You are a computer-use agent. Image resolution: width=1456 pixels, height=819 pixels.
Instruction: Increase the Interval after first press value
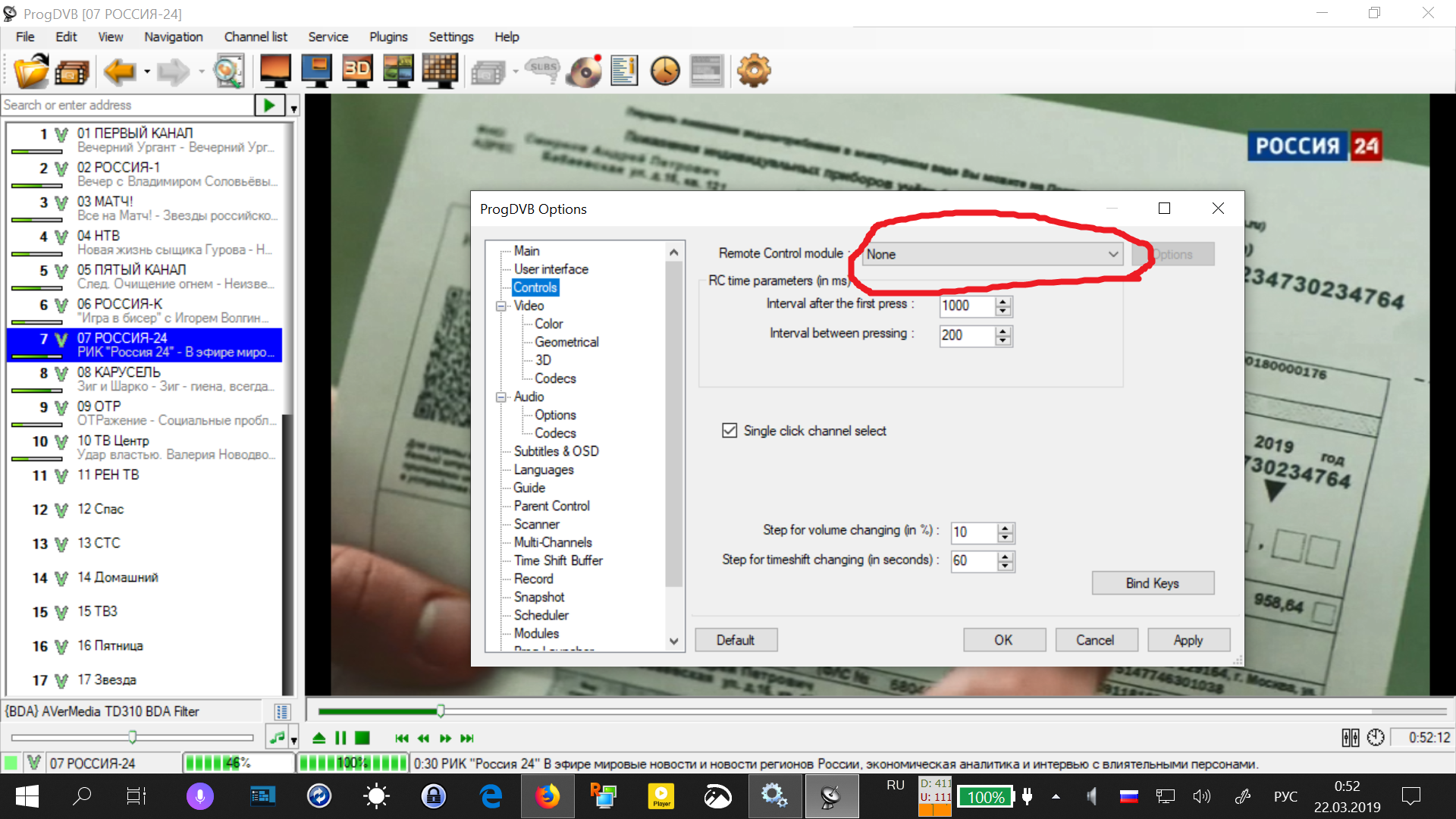pos(1003,301)
